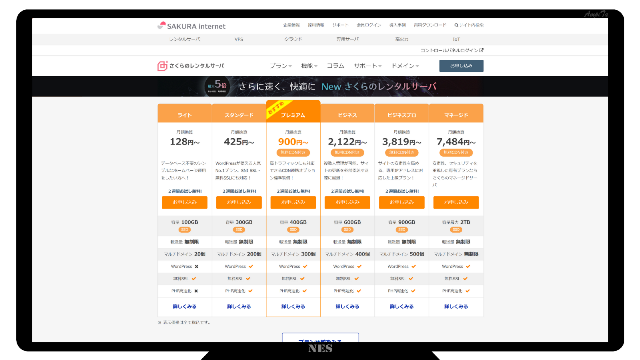Select レンタルサーバ in the service bar

pyautogui.click(x=185, y=39)
